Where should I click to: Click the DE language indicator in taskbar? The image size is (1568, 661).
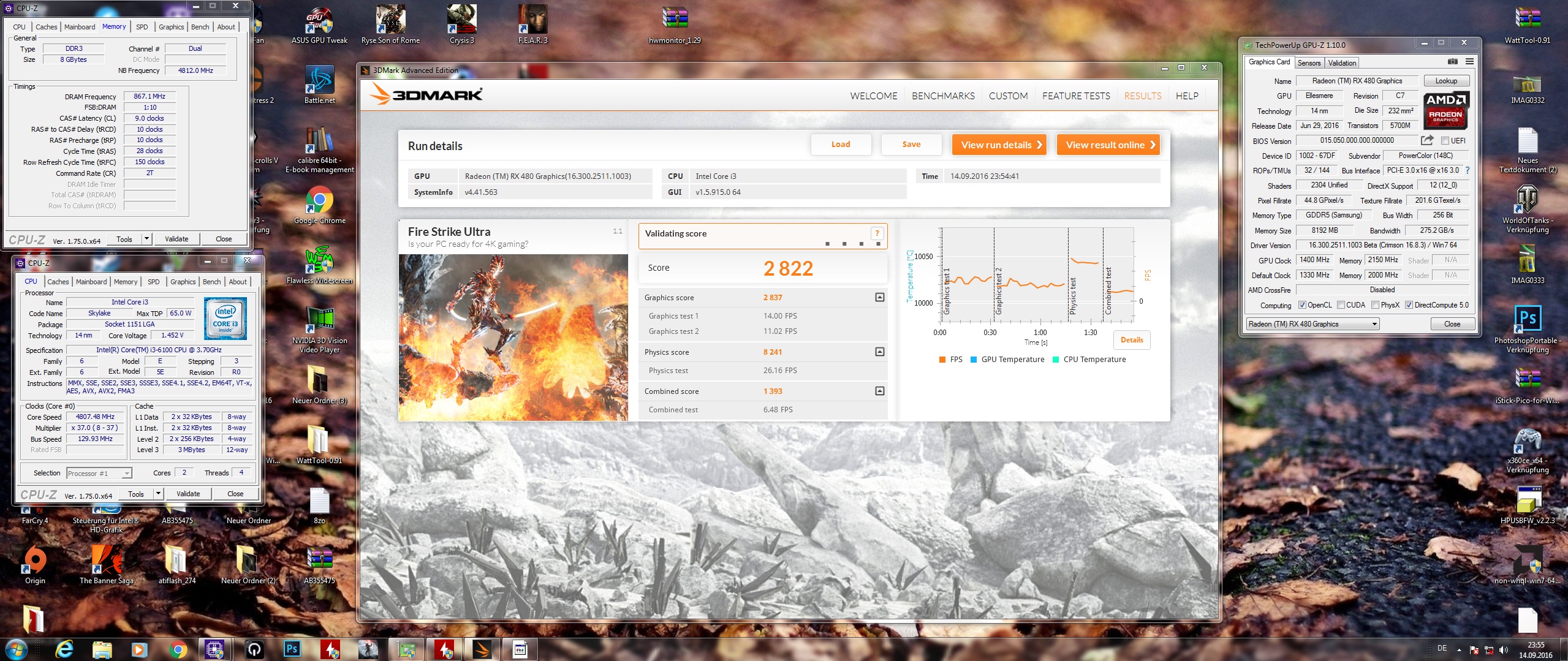[1442, 648]
